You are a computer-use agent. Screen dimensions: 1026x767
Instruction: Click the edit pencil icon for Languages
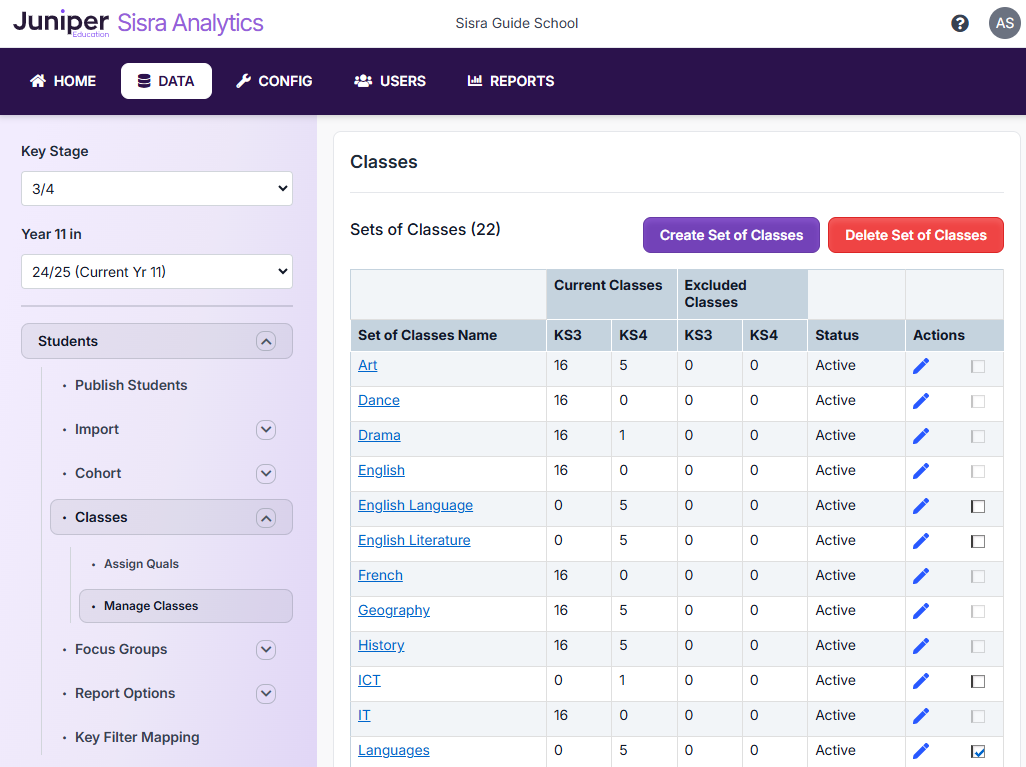(920, 750)
